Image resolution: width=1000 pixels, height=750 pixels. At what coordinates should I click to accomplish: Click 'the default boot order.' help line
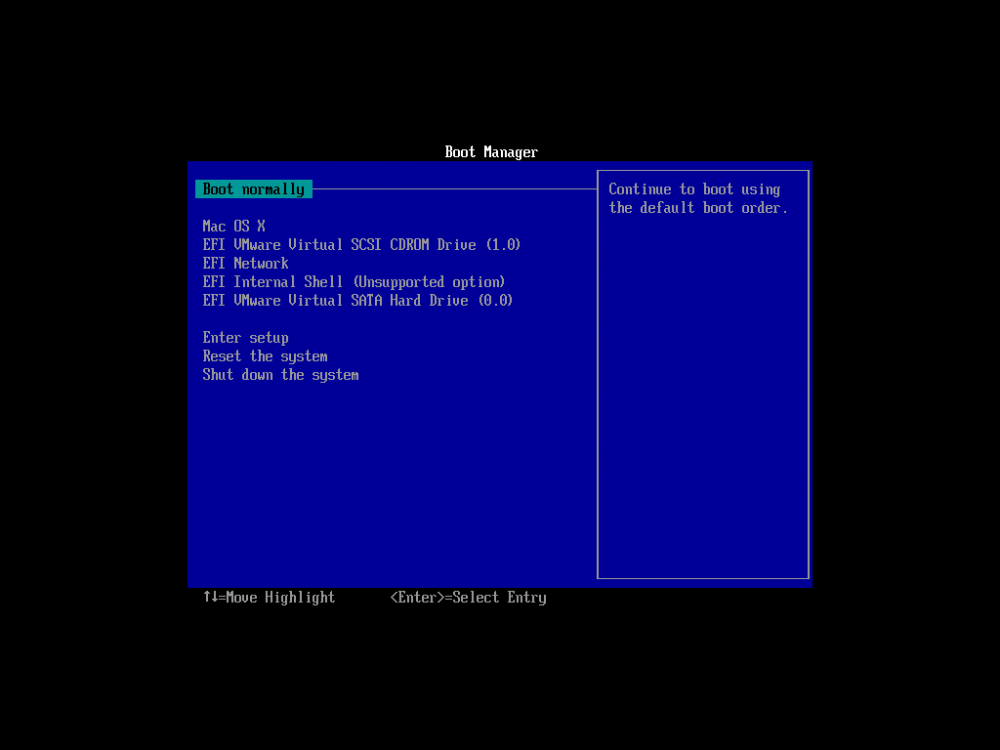(x=698, y=208)
